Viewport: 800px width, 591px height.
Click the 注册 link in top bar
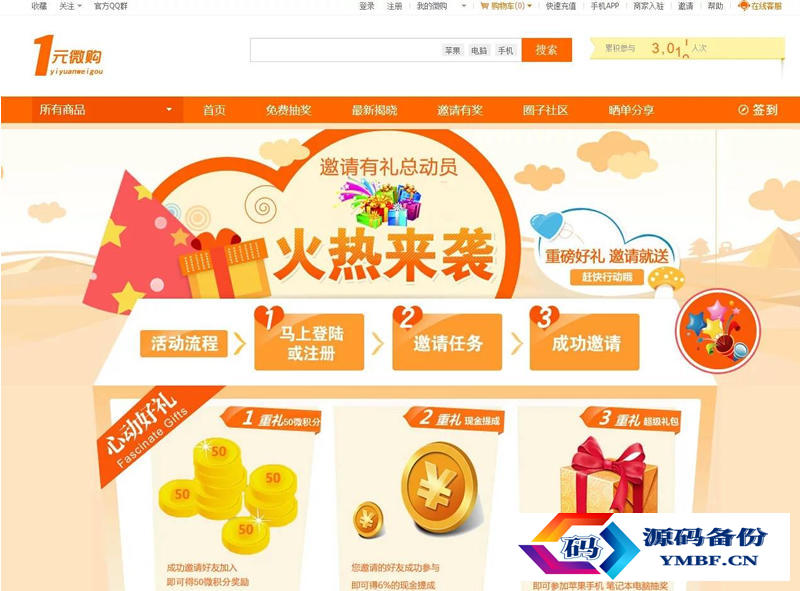394,6
